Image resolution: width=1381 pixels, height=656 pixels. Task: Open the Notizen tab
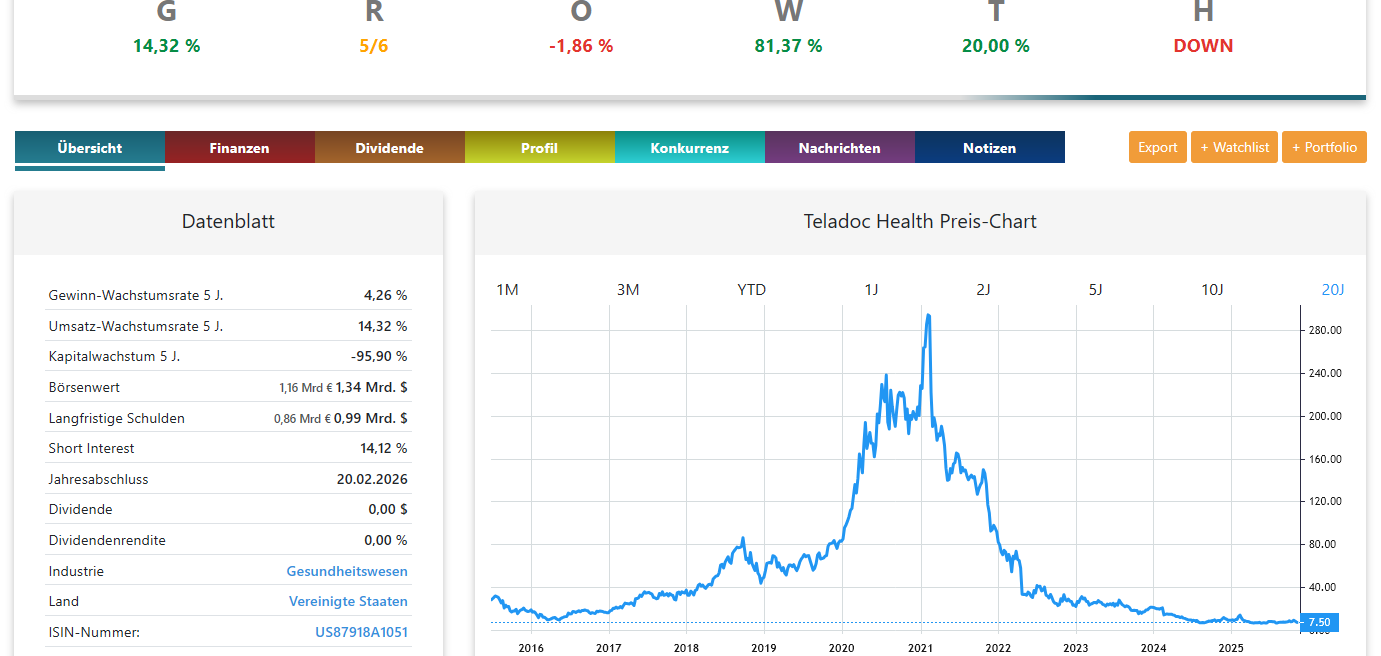point(989,147)
